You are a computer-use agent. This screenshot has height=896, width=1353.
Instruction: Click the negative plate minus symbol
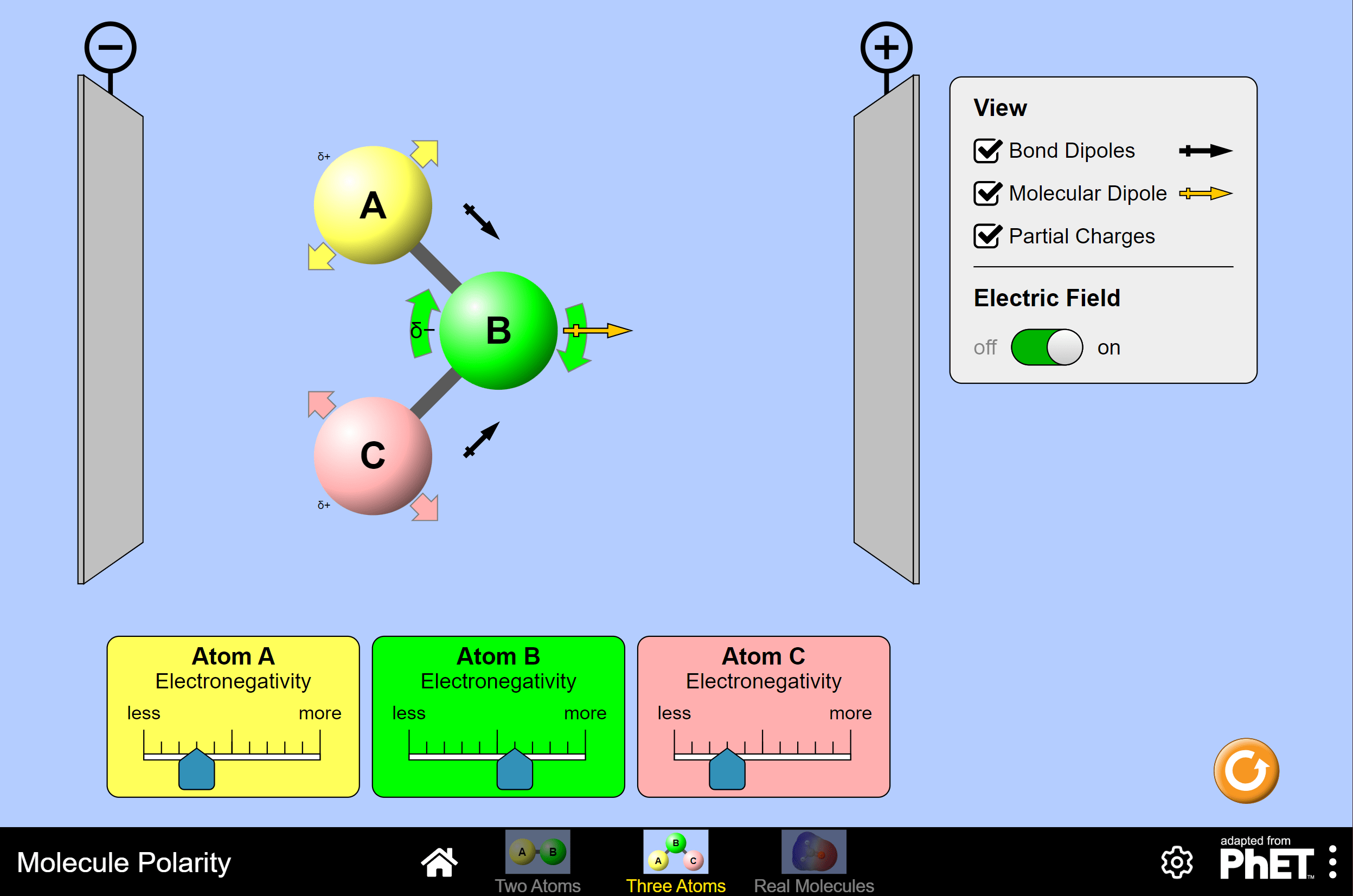pos(110,47)
